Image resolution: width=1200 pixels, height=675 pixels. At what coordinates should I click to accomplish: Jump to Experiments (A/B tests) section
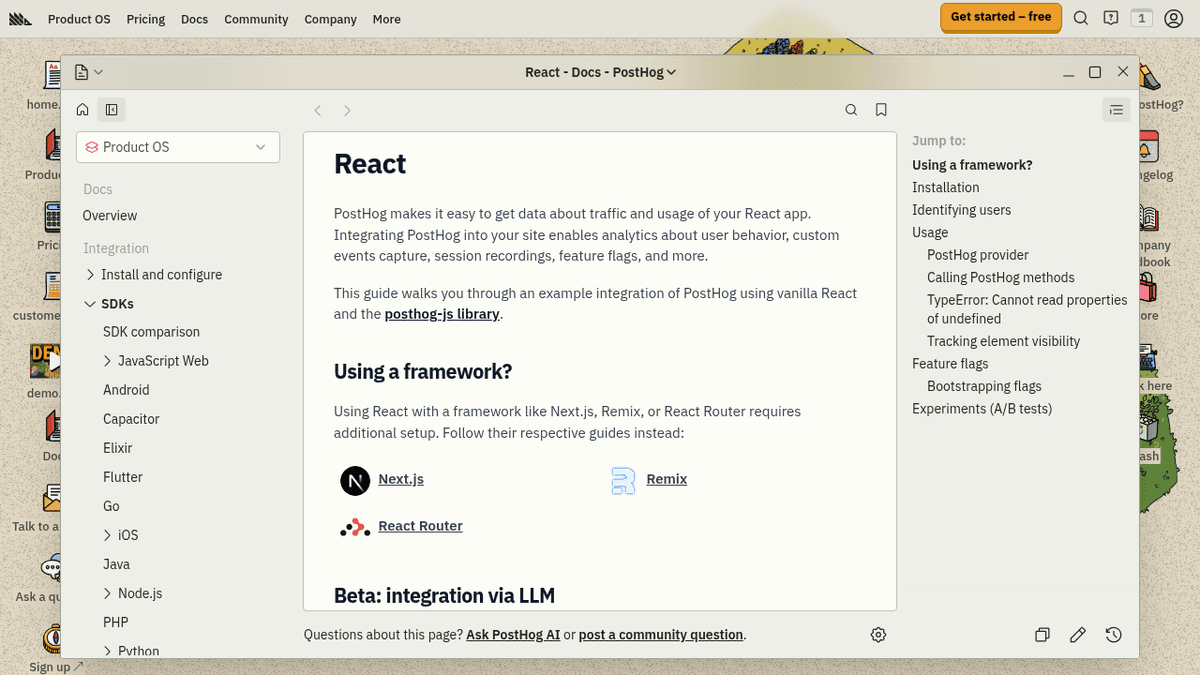click(982, 409)
